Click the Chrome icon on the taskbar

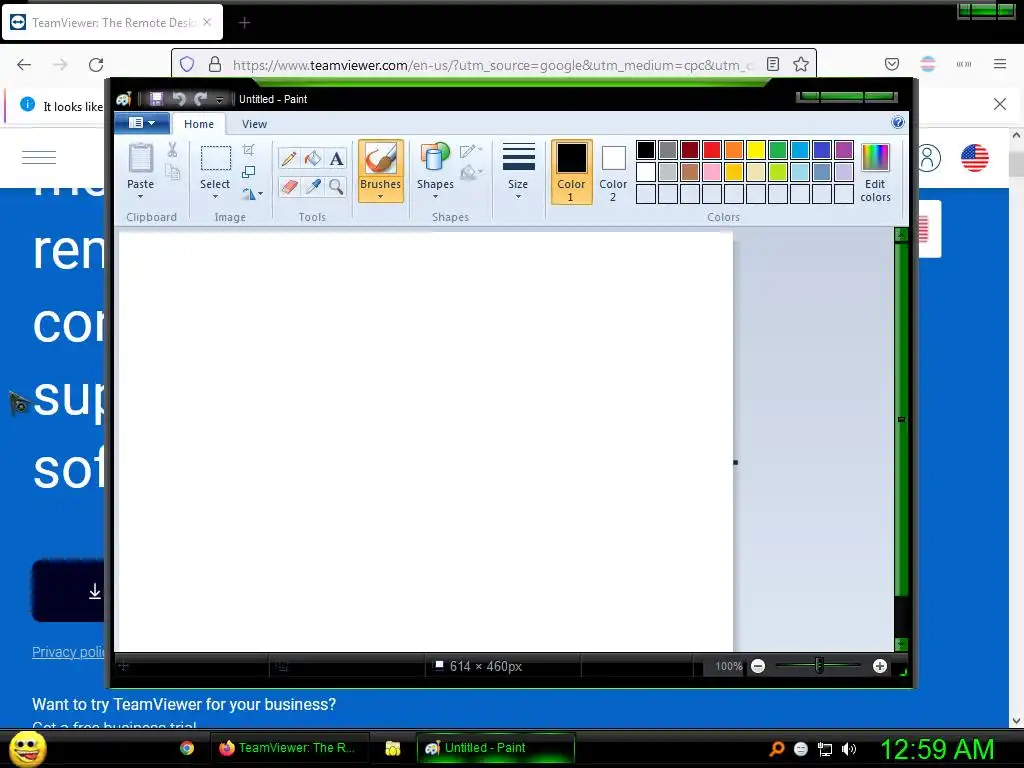[x=187, y=748]
